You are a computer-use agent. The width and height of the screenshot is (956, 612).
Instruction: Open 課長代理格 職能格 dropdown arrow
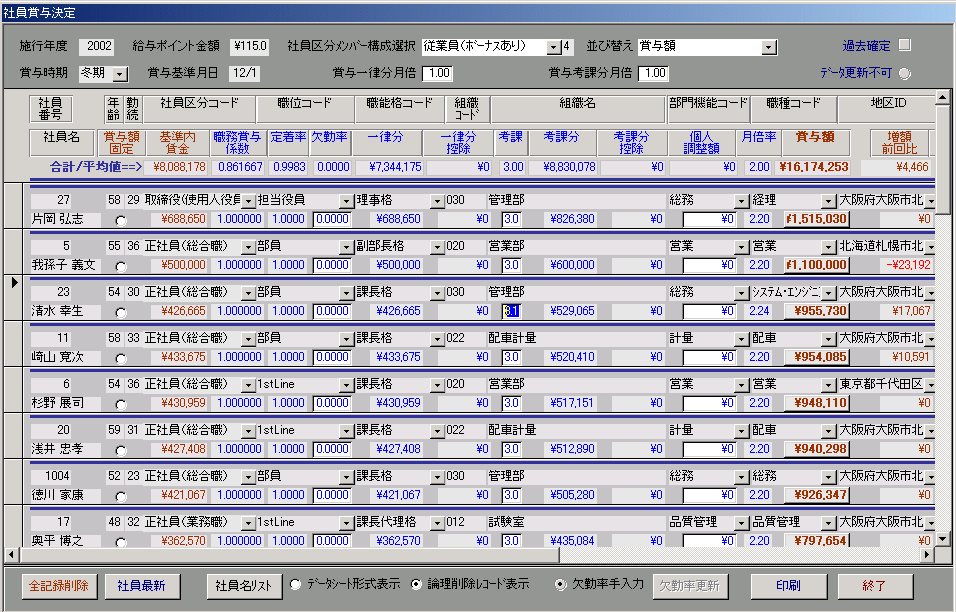coord(437,523)
